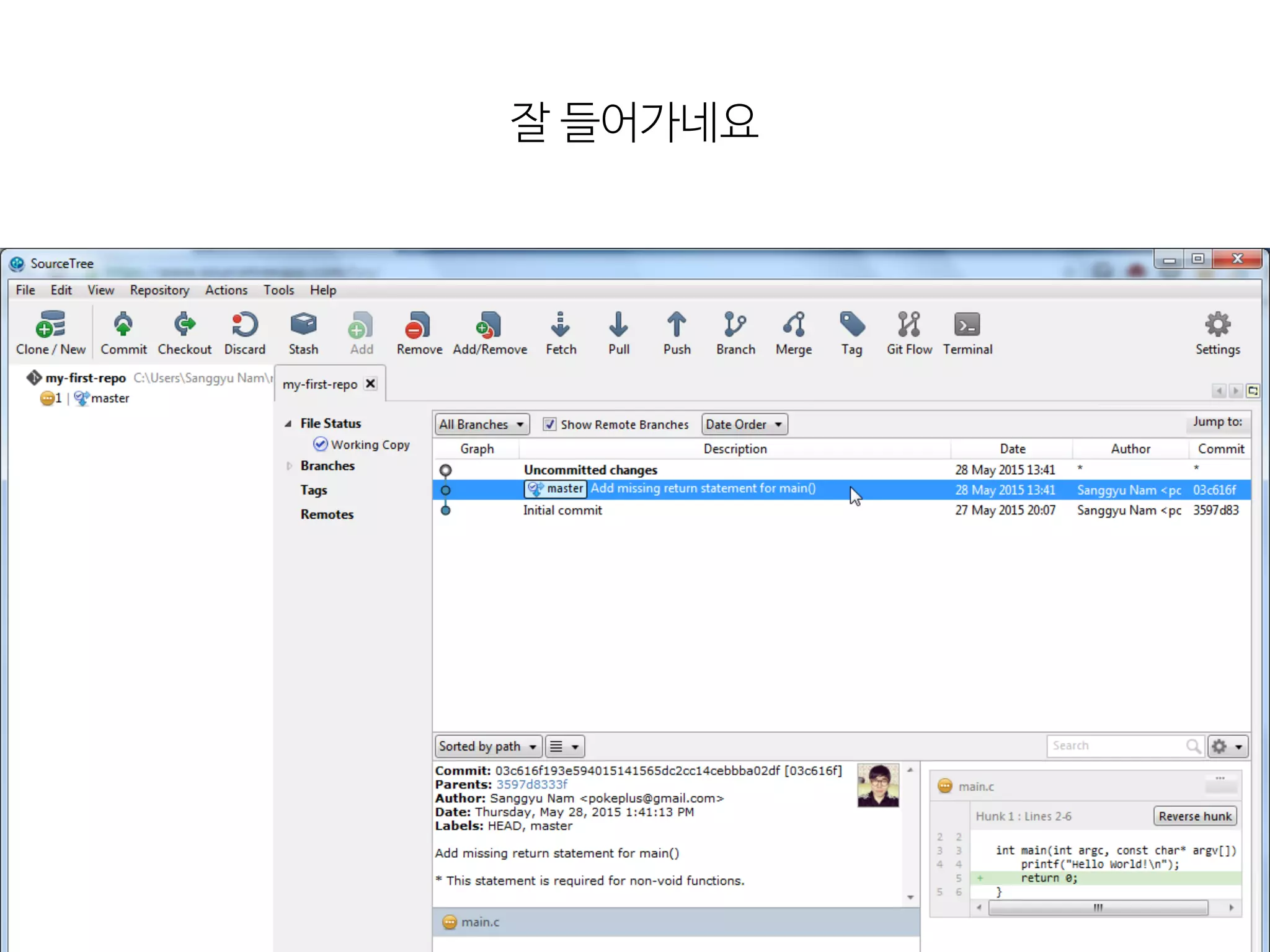
Task: Open the Help menu
Action: [x=322, y=290]
